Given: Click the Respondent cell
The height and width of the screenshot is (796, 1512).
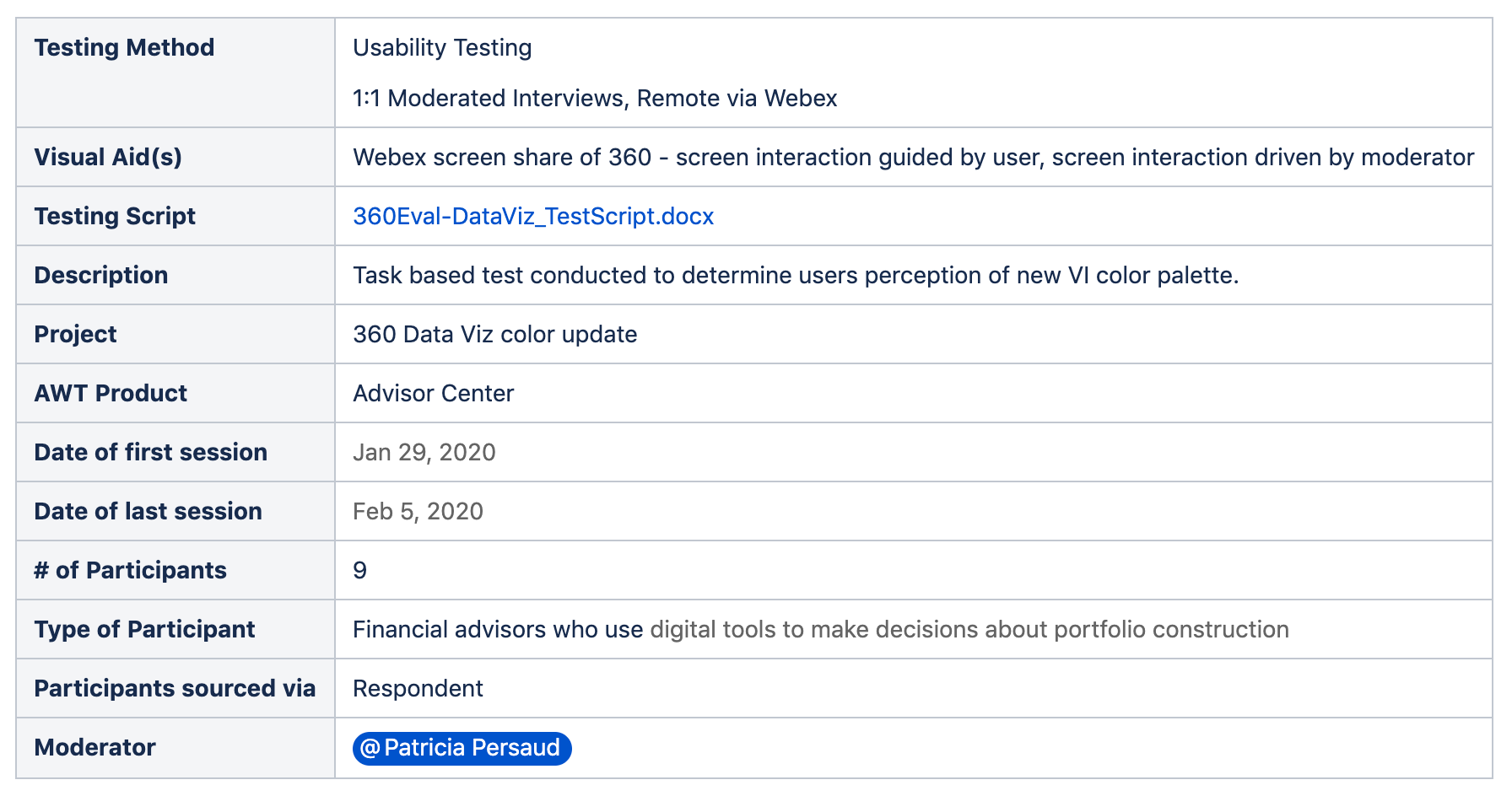Looking at the screenshot, I should (x=914, y=688).
